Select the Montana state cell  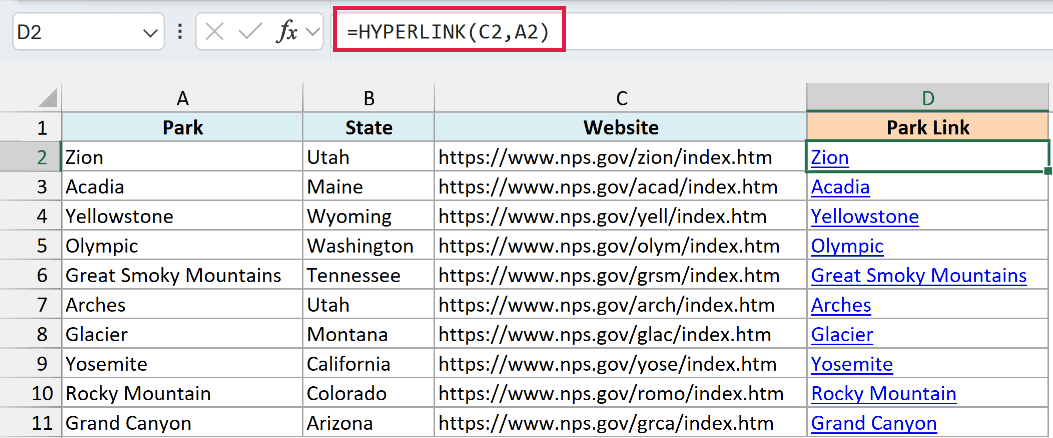pos(369,334)
